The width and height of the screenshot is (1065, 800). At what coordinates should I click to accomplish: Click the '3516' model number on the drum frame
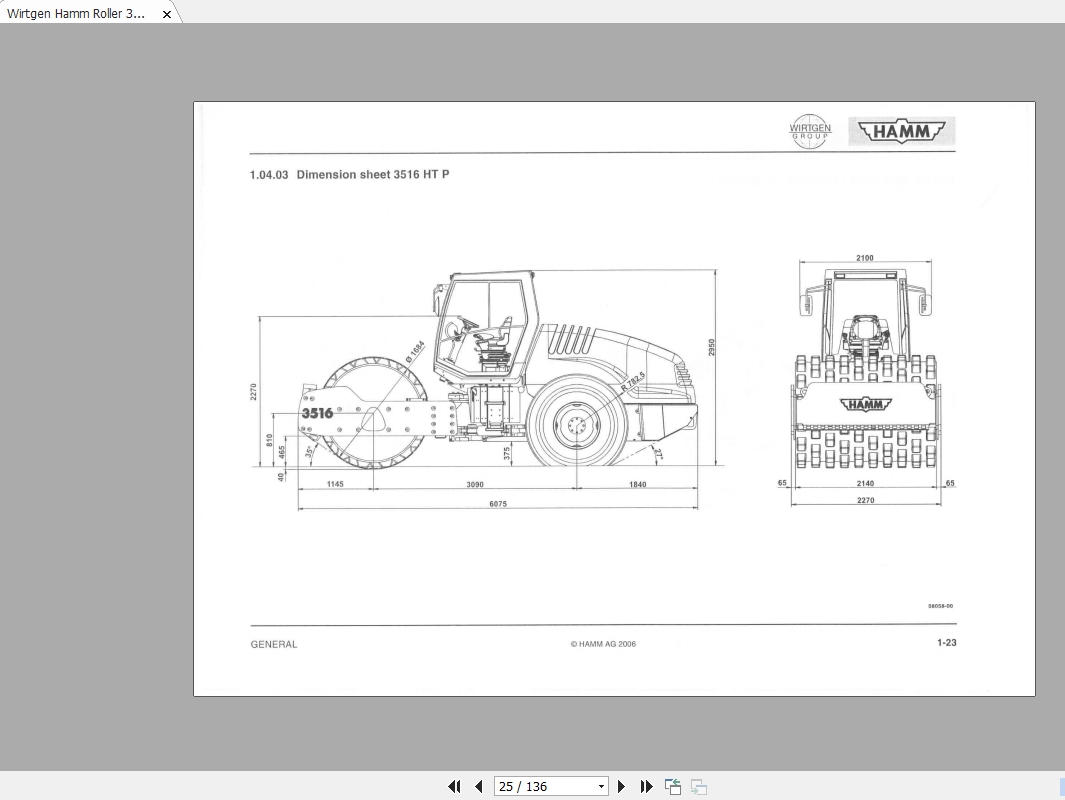pos(317,413)
